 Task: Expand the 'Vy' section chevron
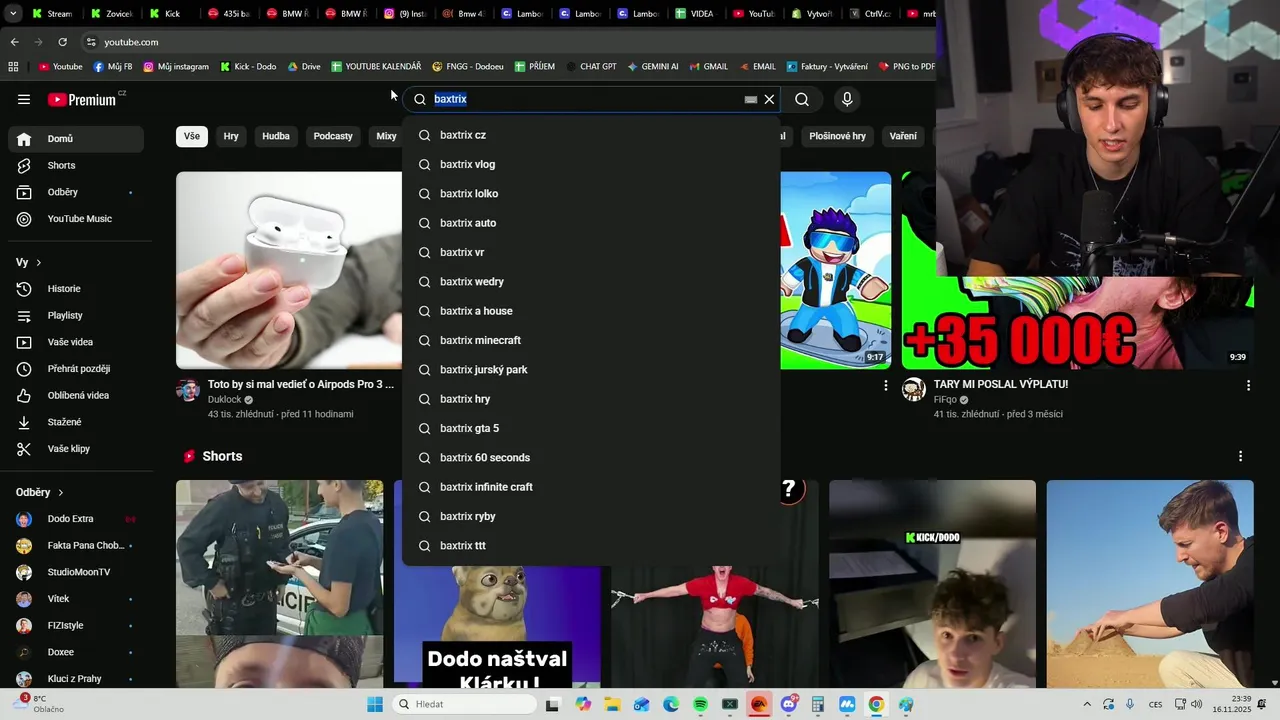(38, 262)
